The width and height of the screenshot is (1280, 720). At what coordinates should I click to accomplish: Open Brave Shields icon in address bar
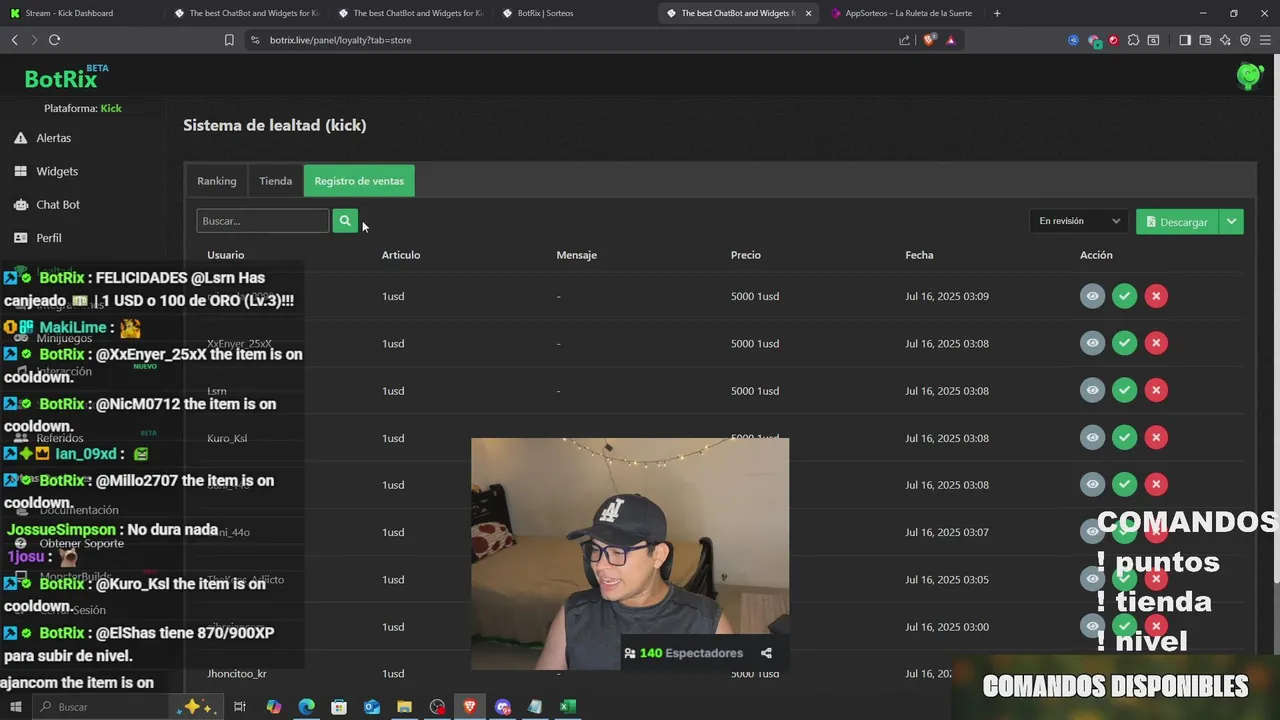[x=929, y=40]
